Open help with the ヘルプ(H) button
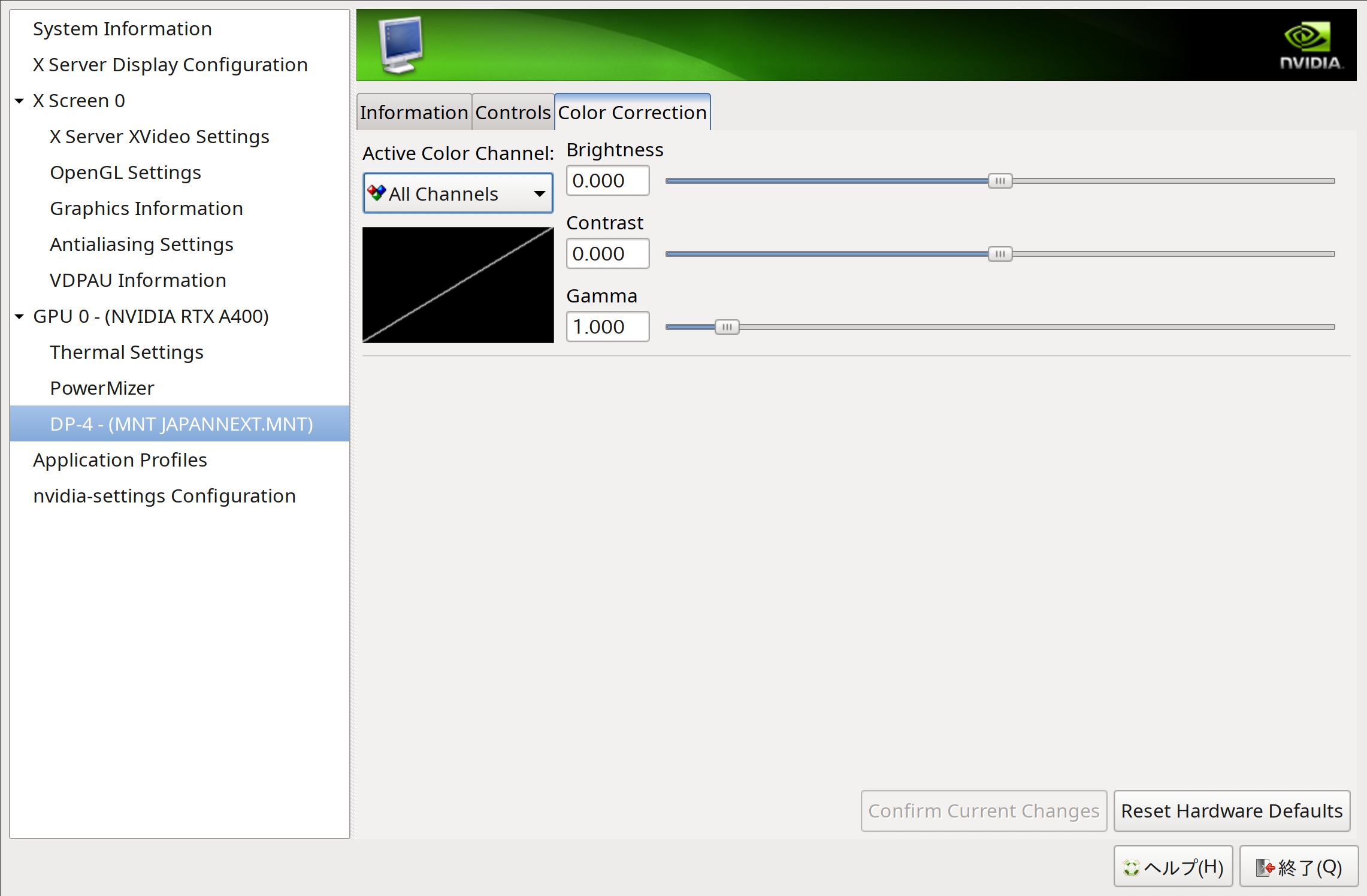Image resolution: width=1367 pixels, height=896 pixels. 1173,866
